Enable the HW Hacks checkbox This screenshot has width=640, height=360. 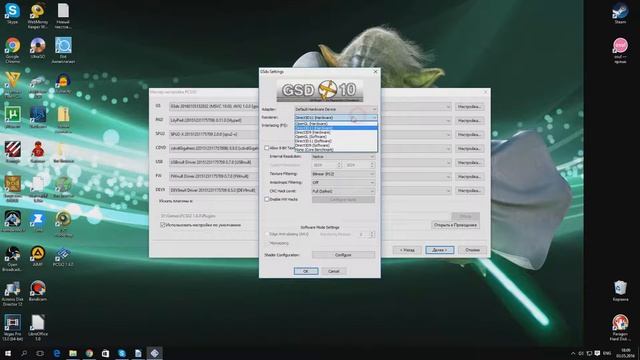(267, 199)
